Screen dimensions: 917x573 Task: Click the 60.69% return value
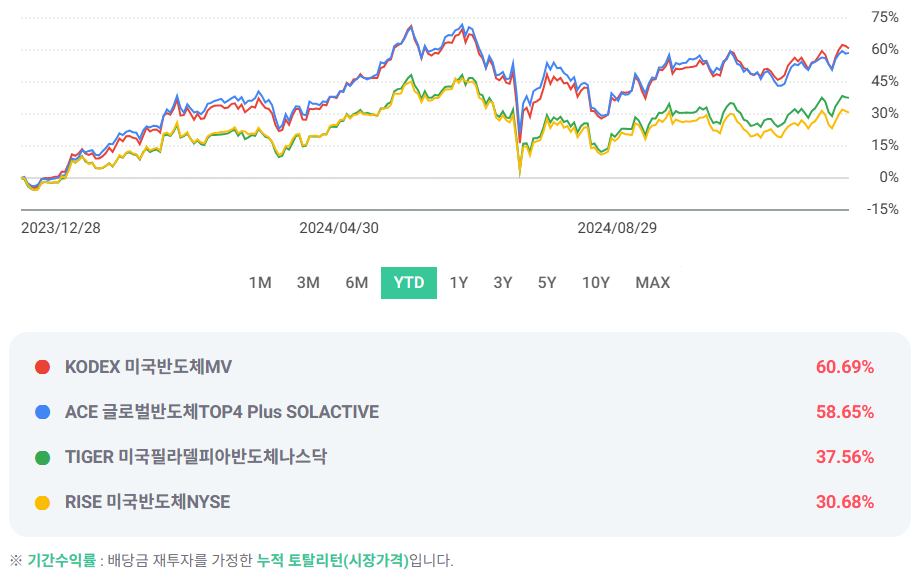pyautogui.click(x=845, y=367)
